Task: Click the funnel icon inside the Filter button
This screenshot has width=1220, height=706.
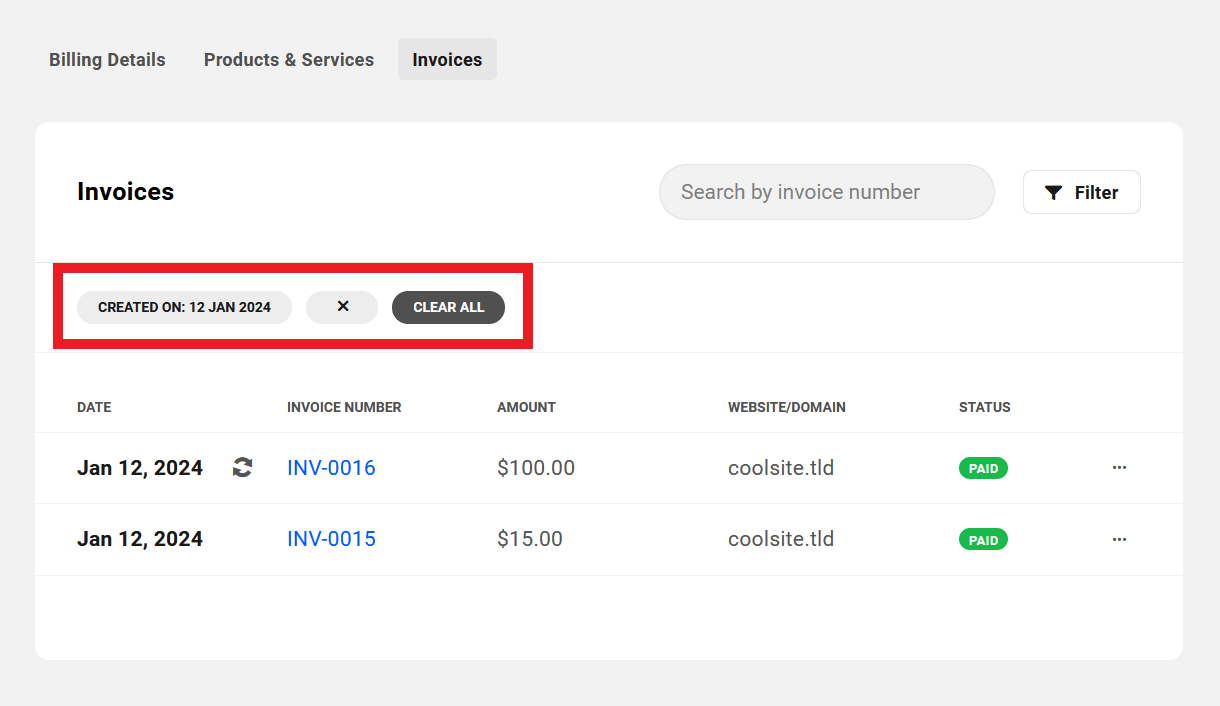Action: 1054,192
